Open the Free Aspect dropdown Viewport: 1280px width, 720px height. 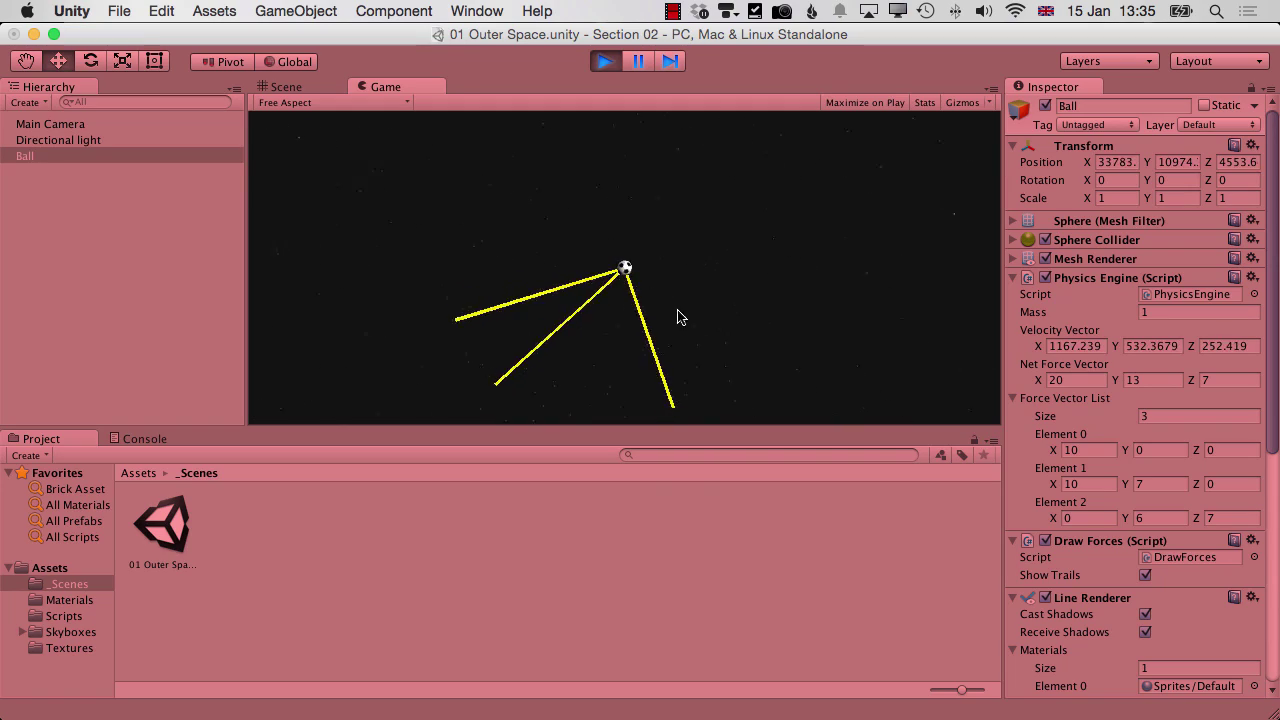tap(333, 102)
